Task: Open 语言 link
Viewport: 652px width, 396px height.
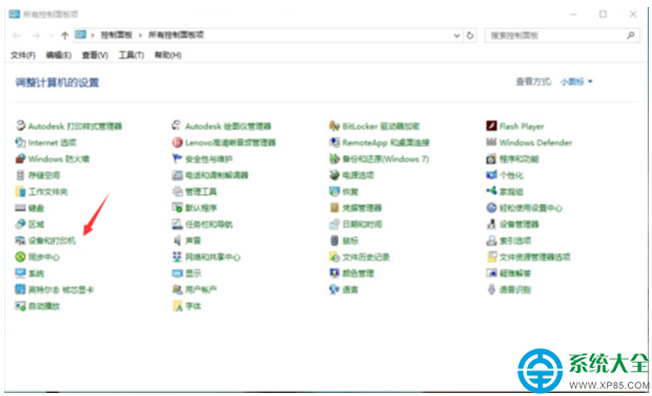Action: 350,290
